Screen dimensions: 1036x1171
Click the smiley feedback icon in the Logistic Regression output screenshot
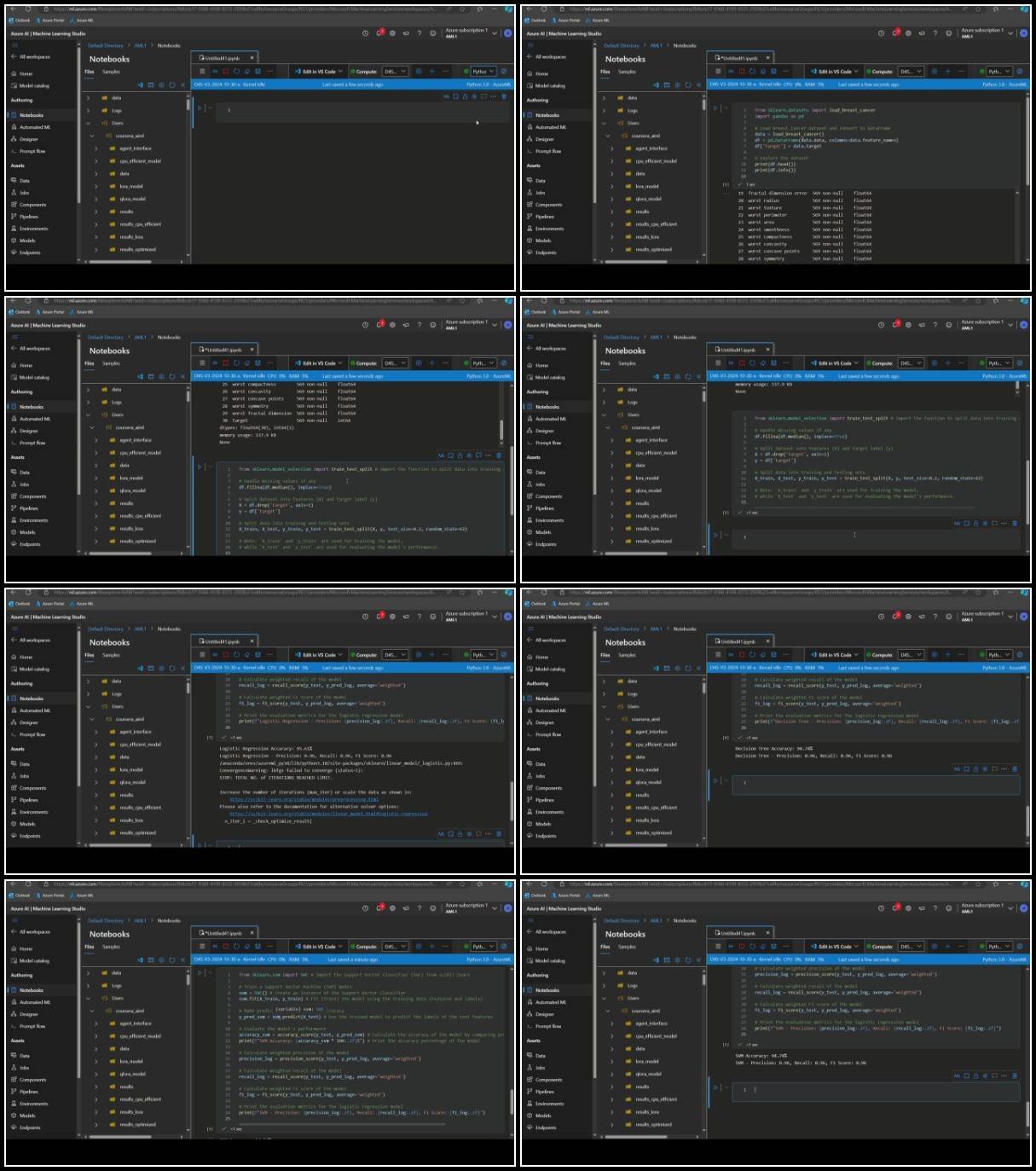pyautogui.click(x=433, y=617)
